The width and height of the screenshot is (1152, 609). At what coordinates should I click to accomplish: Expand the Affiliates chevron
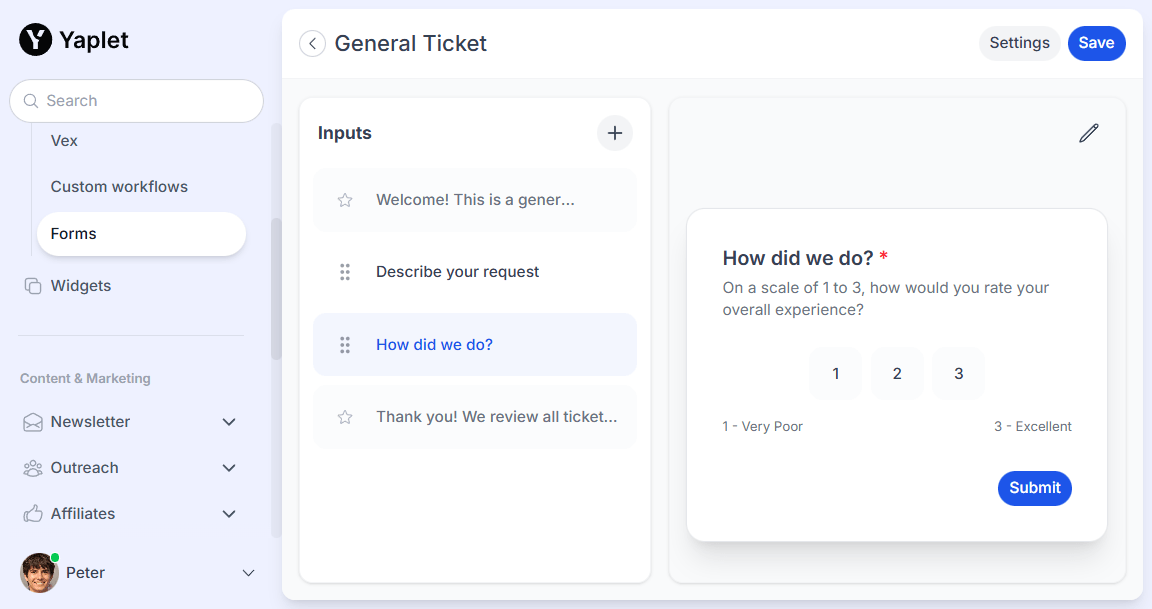[x=229, y=514]
